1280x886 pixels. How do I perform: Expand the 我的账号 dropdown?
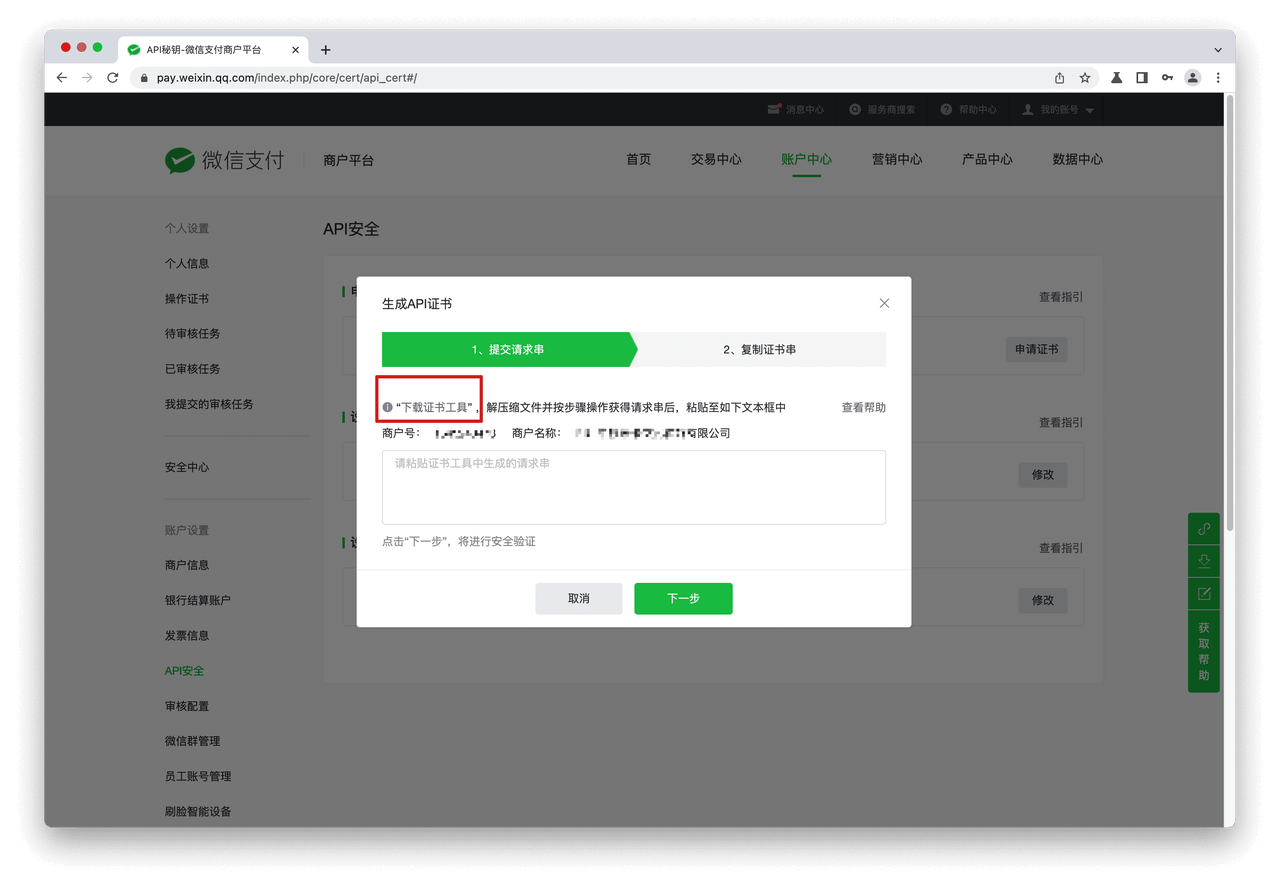[1089, 110]
